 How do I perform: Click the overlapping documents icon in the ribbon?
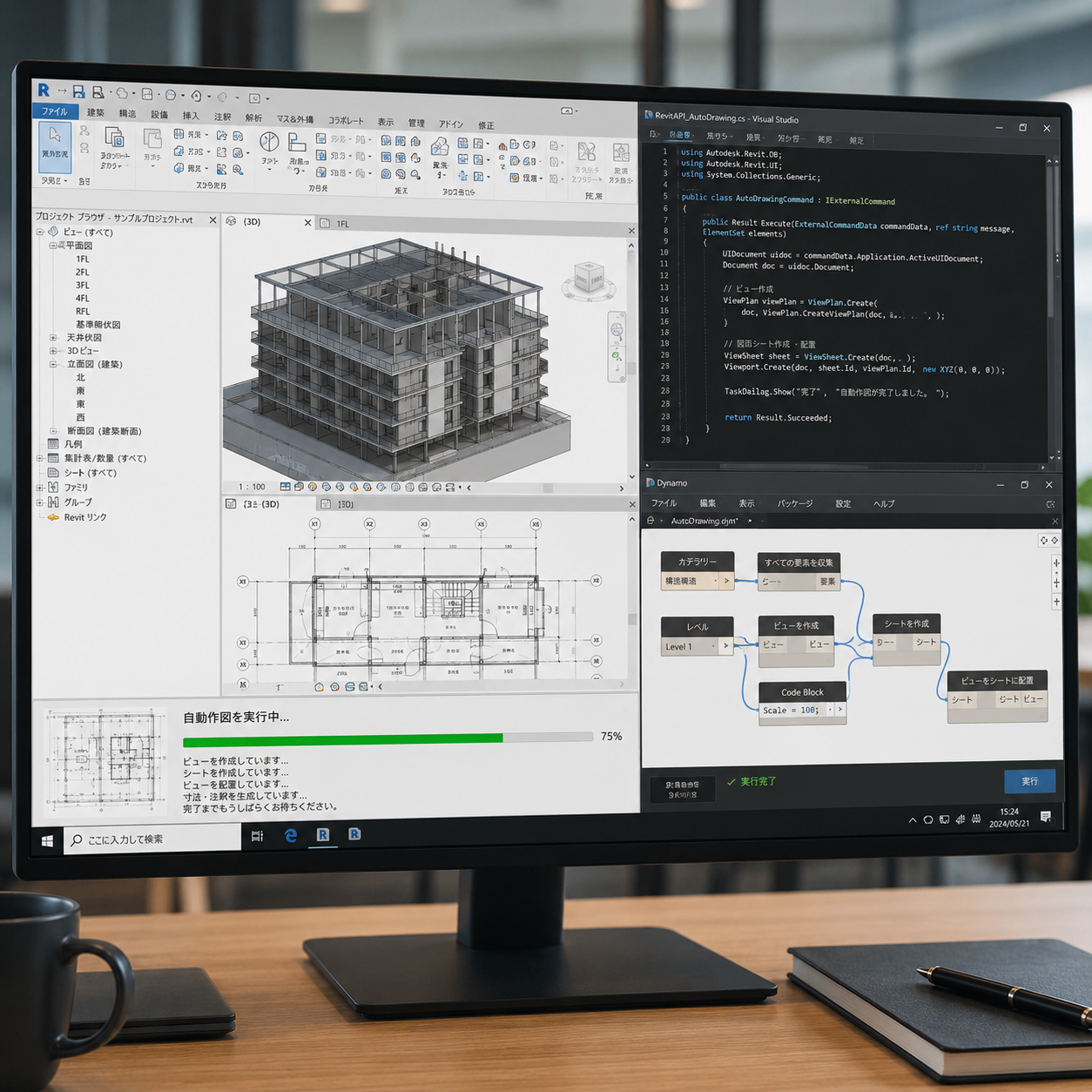(114, 137)
